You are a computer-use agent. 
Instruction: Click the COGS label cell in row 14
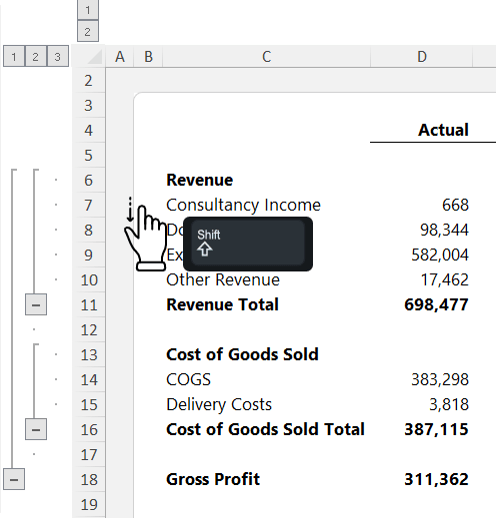tap(189, 379)
